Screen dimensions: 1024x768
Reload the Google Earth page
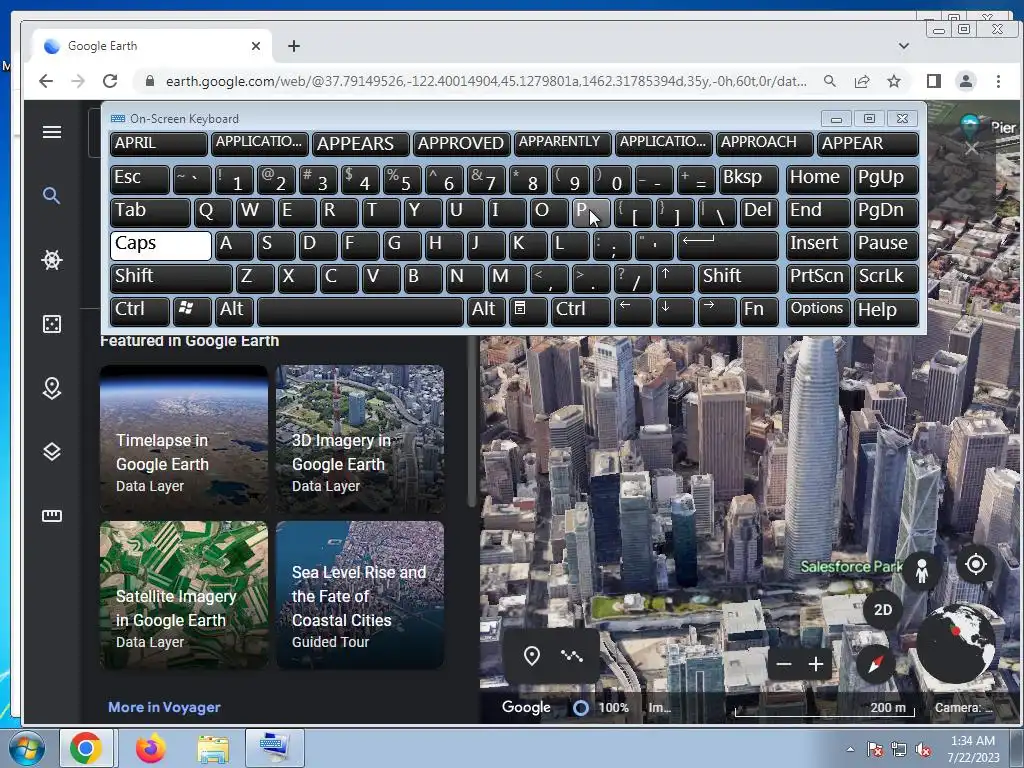110,81
